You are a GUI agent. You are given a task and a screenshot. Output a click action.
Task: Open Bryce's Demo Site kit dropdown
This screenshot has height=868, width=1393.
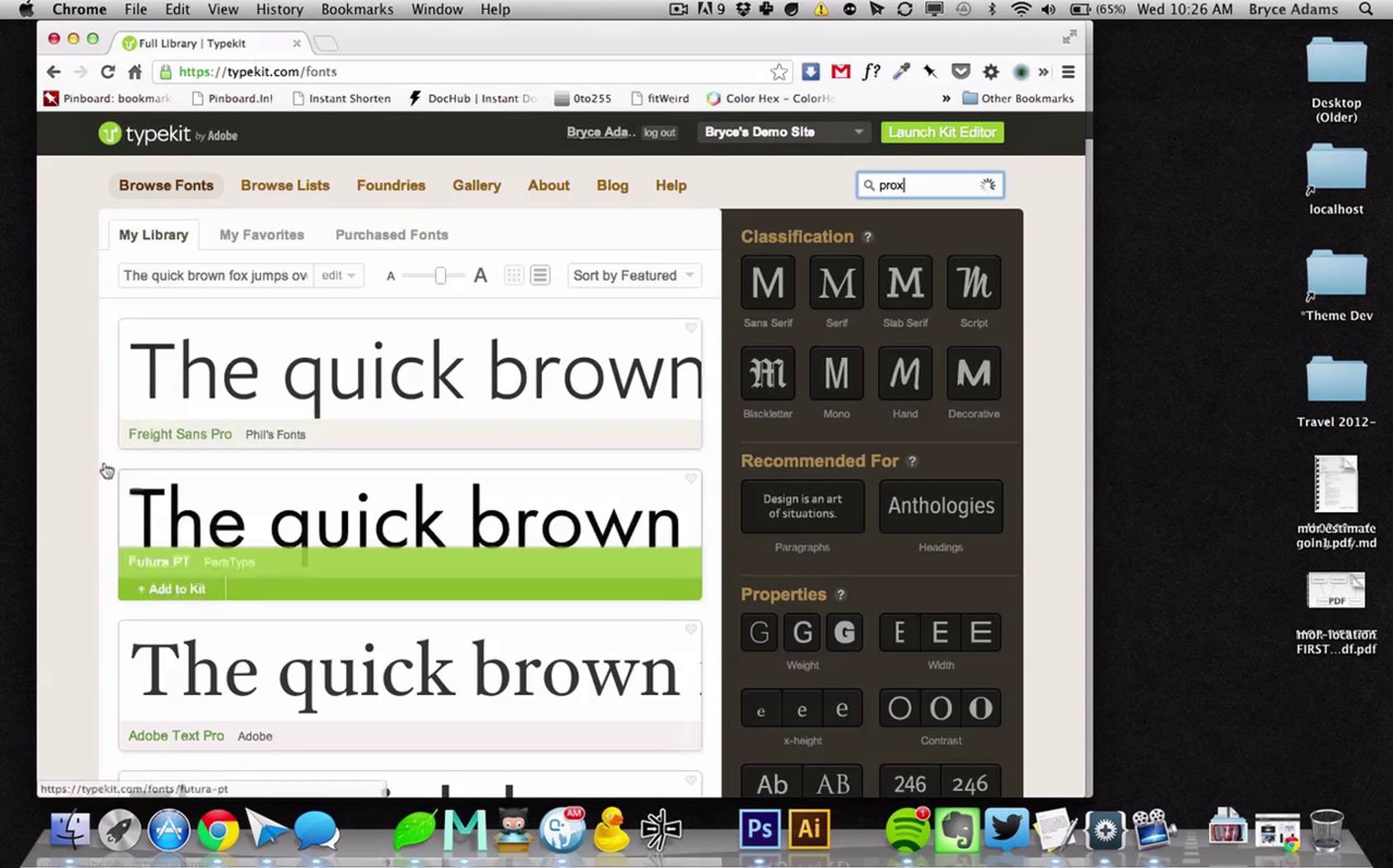point(784,132)
